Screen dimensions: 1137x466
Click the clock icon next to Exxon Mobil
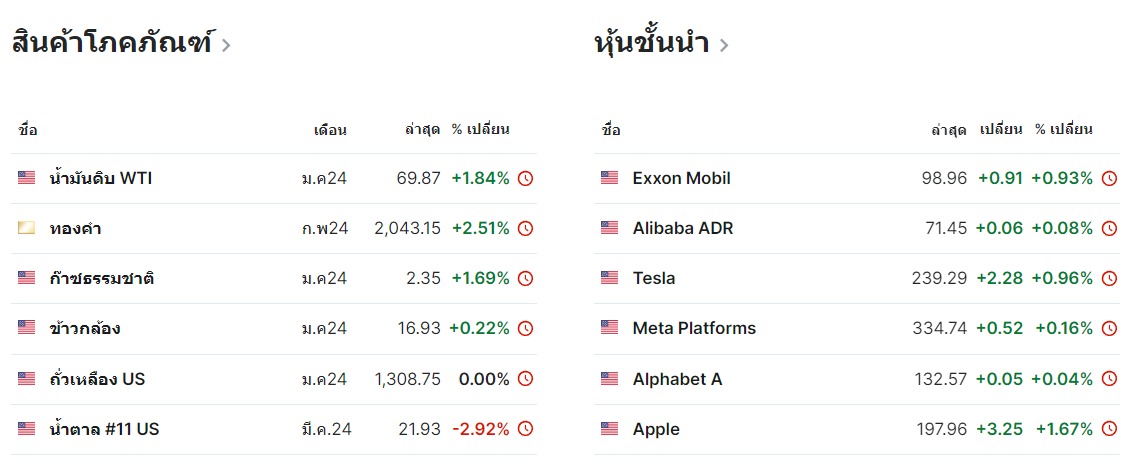pos(1109,179)
